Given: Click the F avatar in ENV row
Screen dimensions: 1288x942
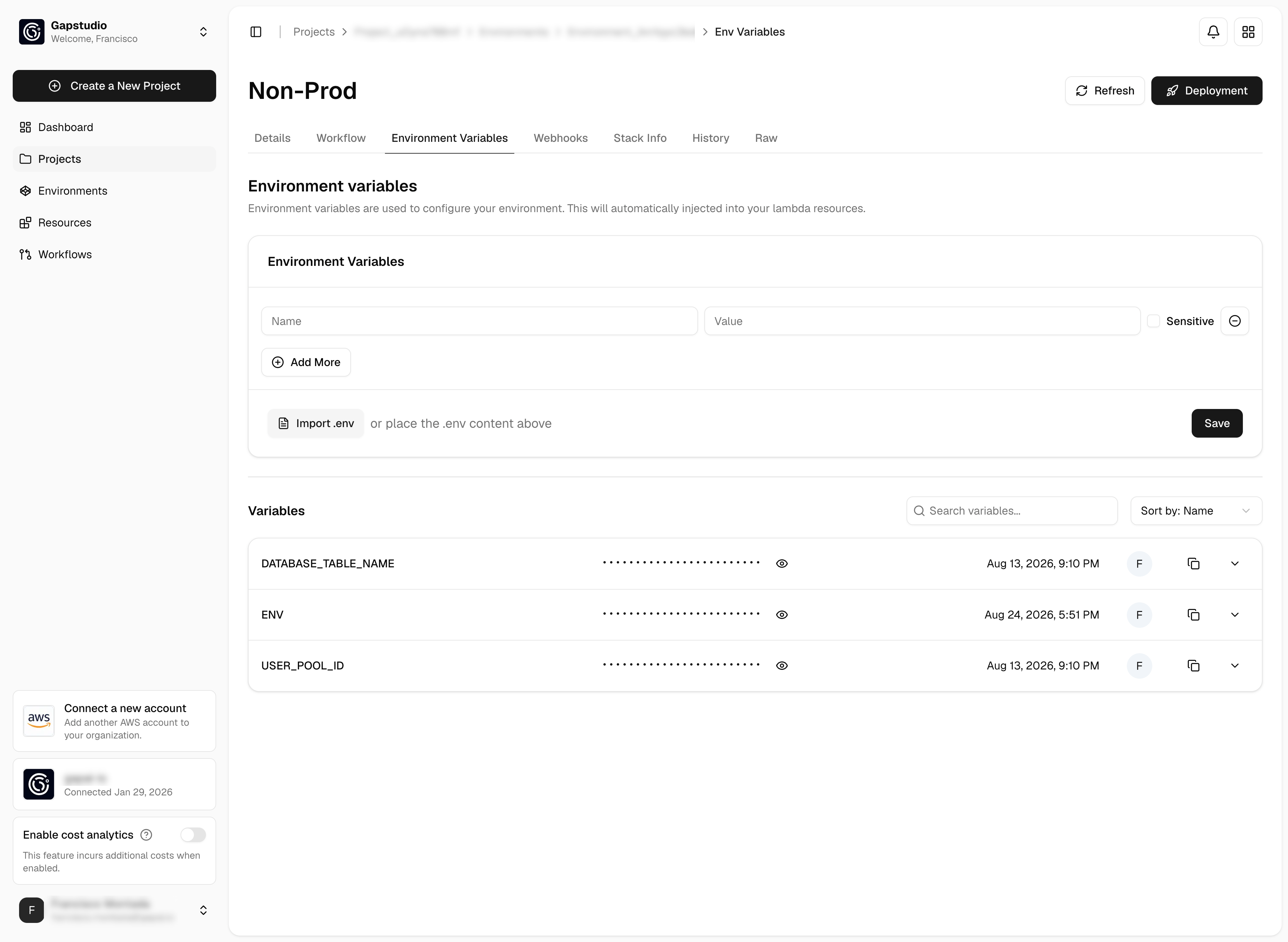Looking at the screenshot, I should [x=1139, y=615].
